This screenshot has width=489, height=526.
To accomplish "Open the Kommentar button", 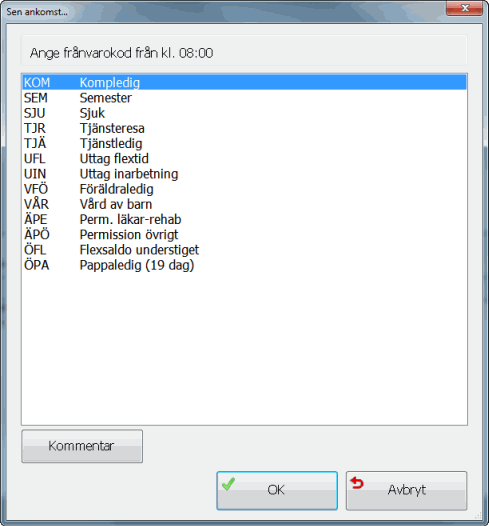I will click(x=82, y=446).
